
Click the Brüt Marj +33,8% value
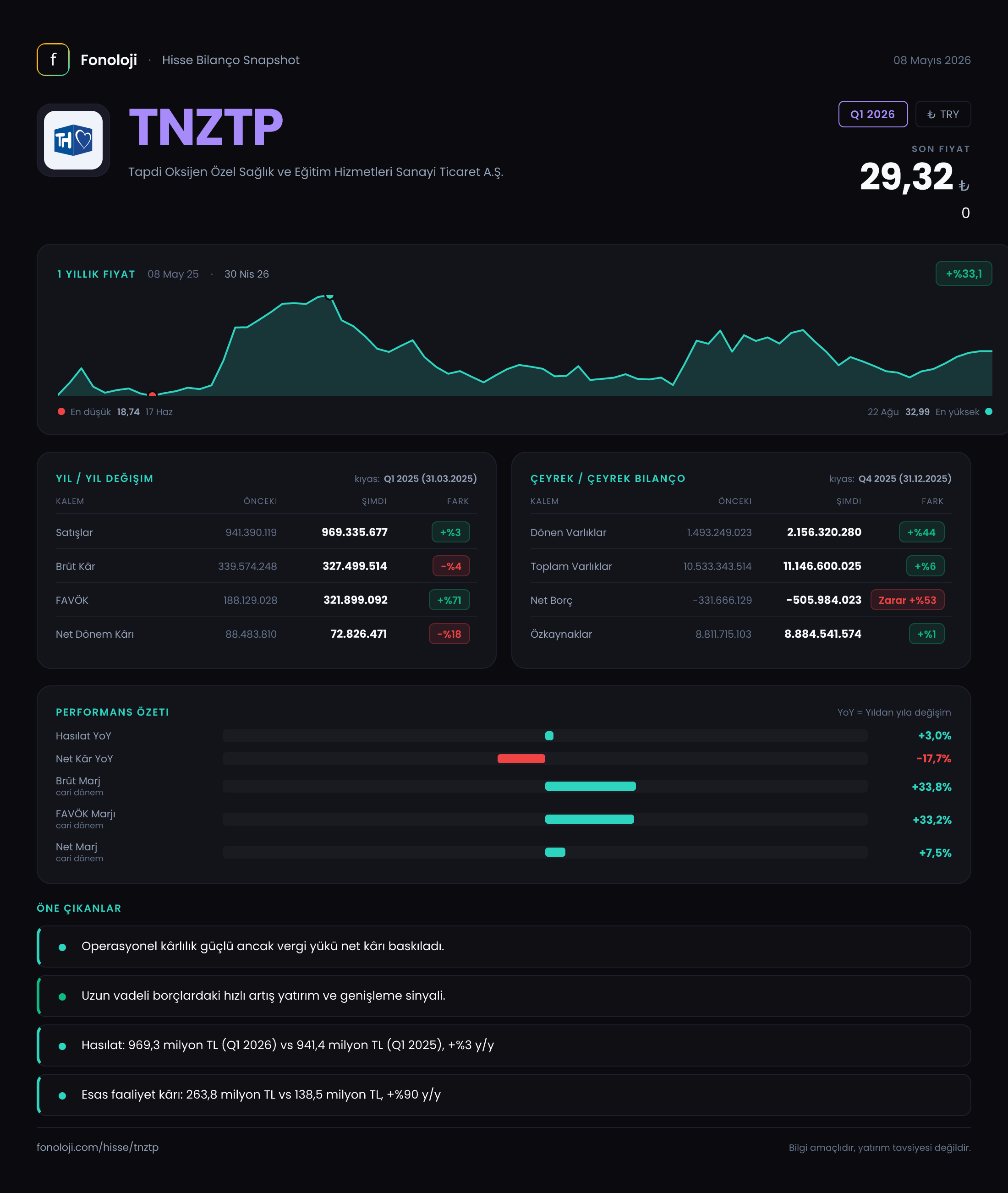tap(931, 787)
